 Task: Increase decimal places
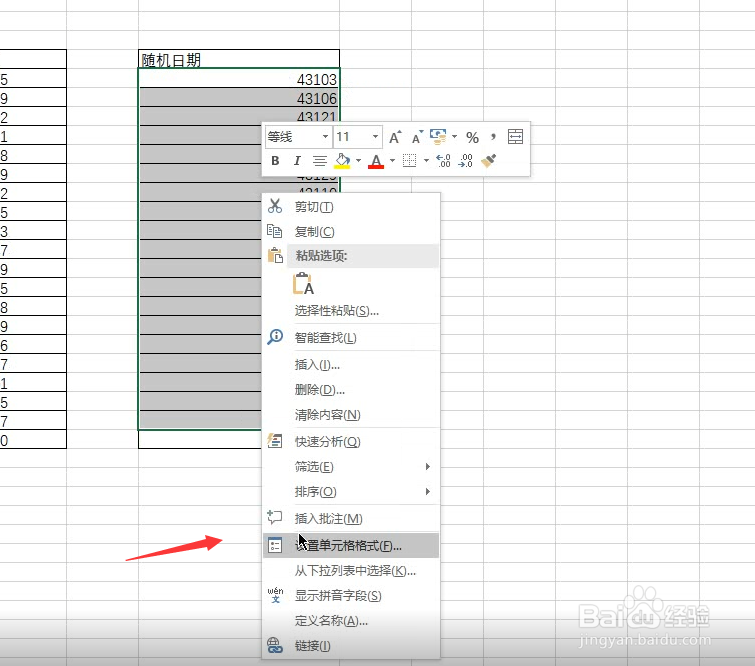443,160
